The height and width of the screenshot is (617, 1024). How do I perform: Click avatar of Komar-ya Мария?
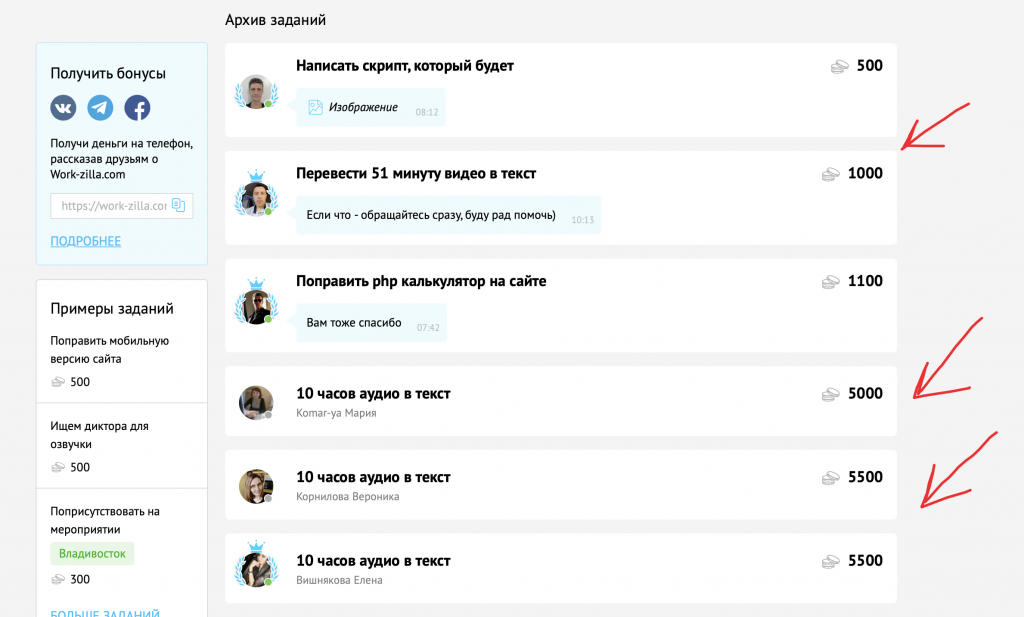point(256,401)
